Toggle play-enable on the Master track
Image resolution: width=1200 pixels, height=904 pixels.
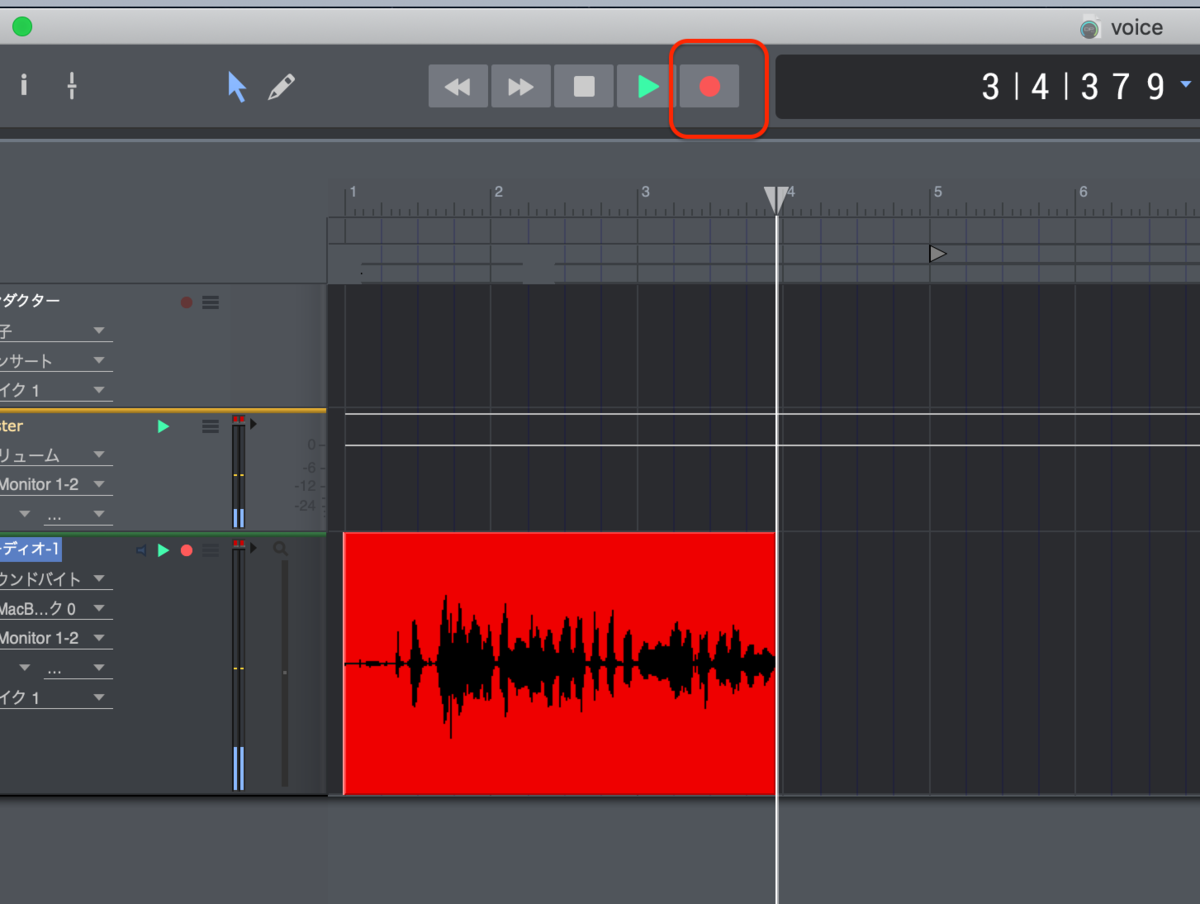pos(163,426)
